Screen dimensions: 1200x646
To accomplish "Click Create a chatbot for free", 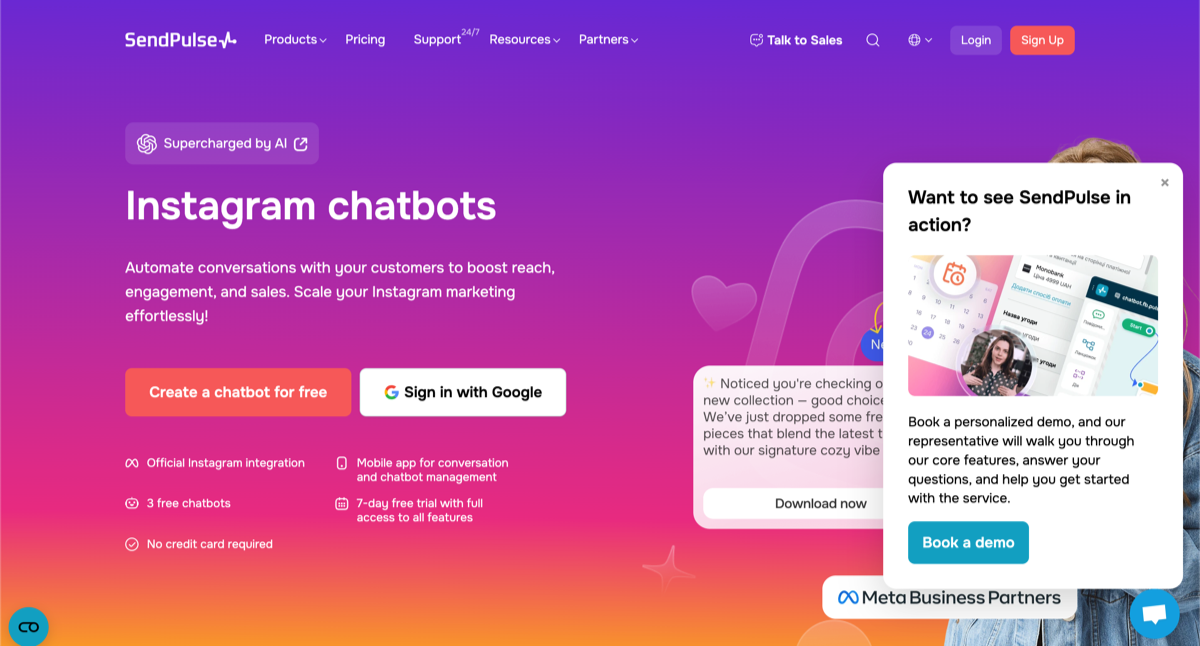I will [238, 392].
